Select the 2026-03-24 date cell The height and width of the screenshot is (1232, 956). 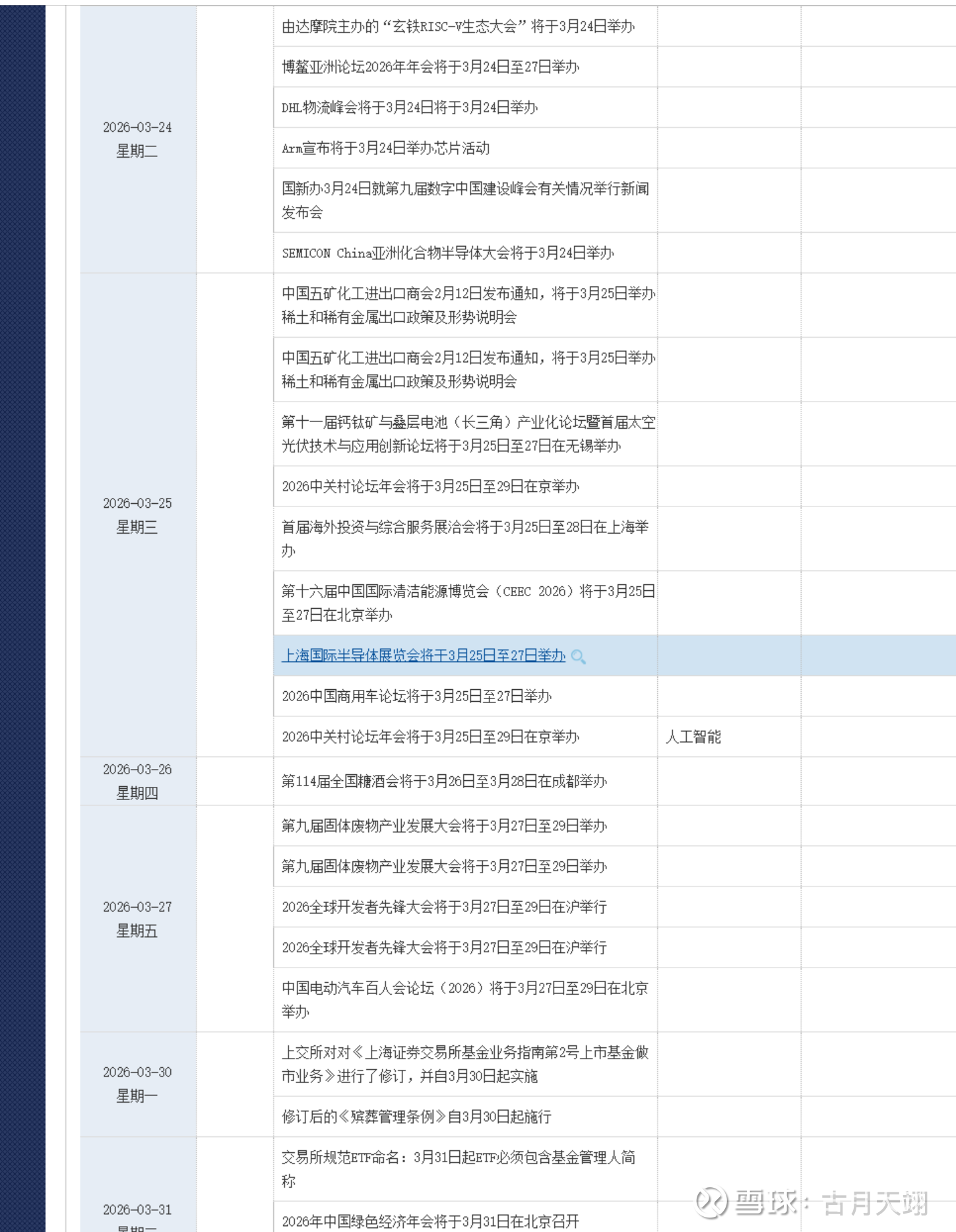point(137,139)
